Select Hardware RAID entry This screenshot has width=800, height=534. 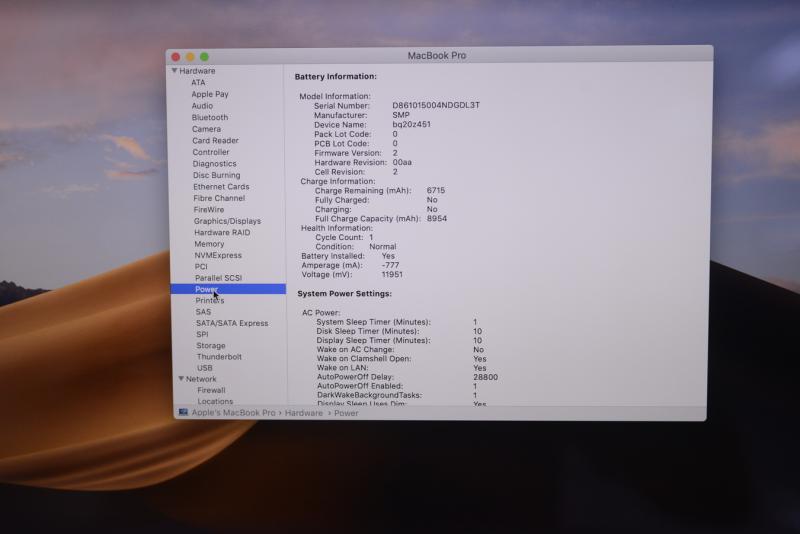coord(222,233)
